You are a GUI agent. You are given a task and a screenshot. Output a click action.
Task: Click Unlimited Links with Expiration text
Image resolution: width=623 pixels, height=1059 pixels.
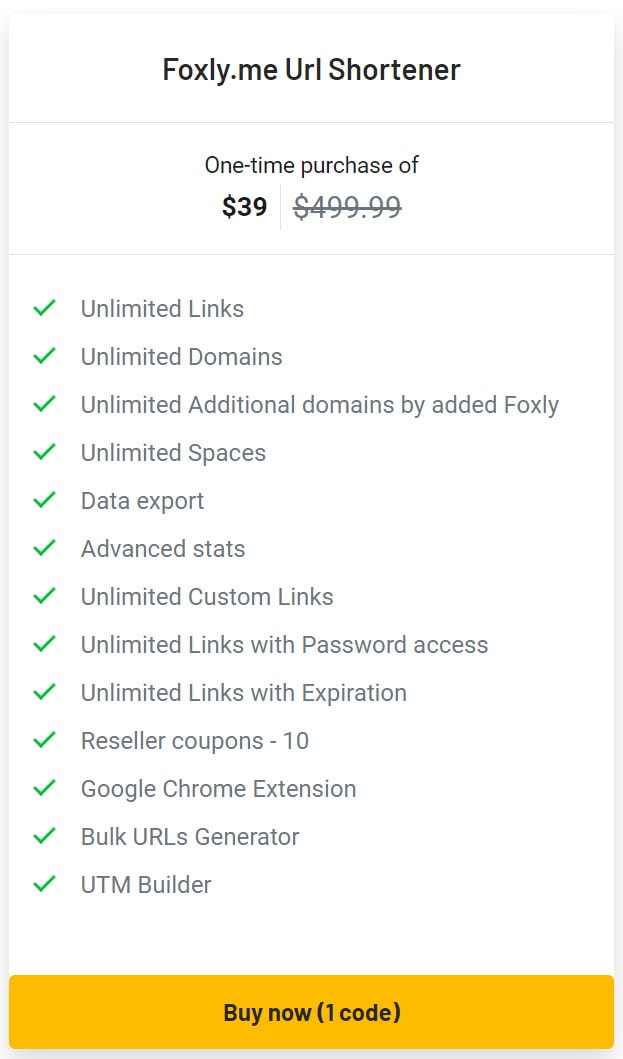[244, 694]
